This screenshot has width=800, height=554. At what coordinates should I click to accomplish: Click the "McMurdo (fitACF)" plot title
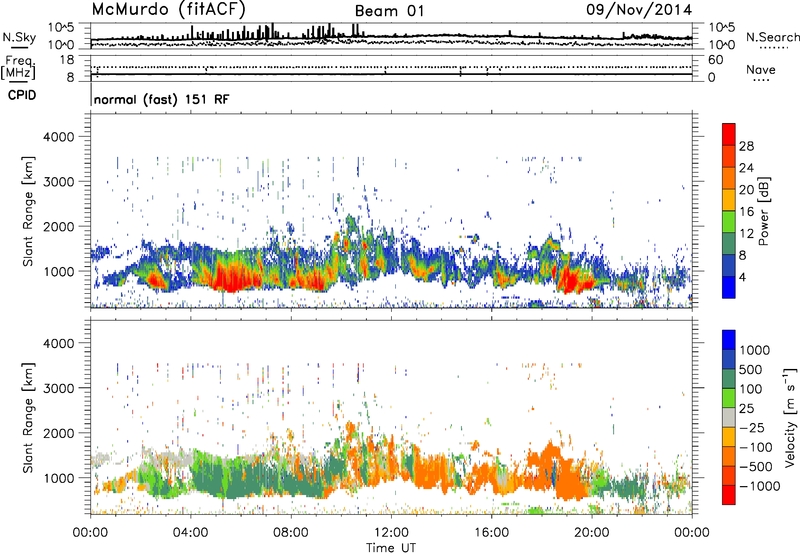(168, 10)
